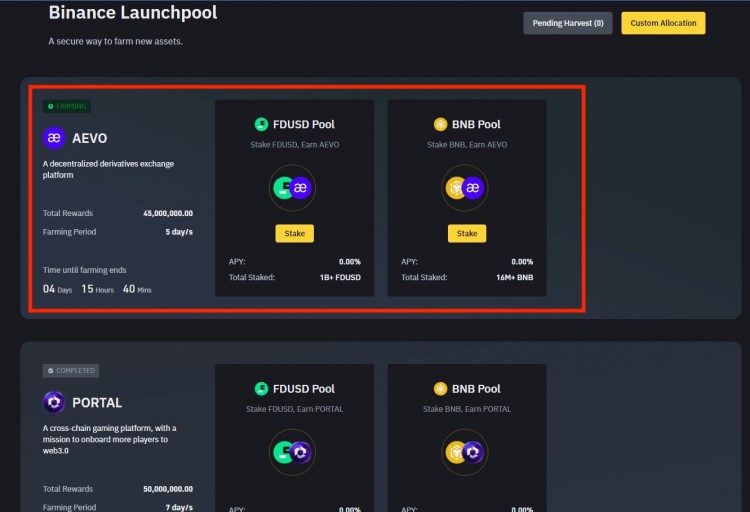Click BNB coin icon beside PORTAL BNB Pool title

click(x=440, y=389)
